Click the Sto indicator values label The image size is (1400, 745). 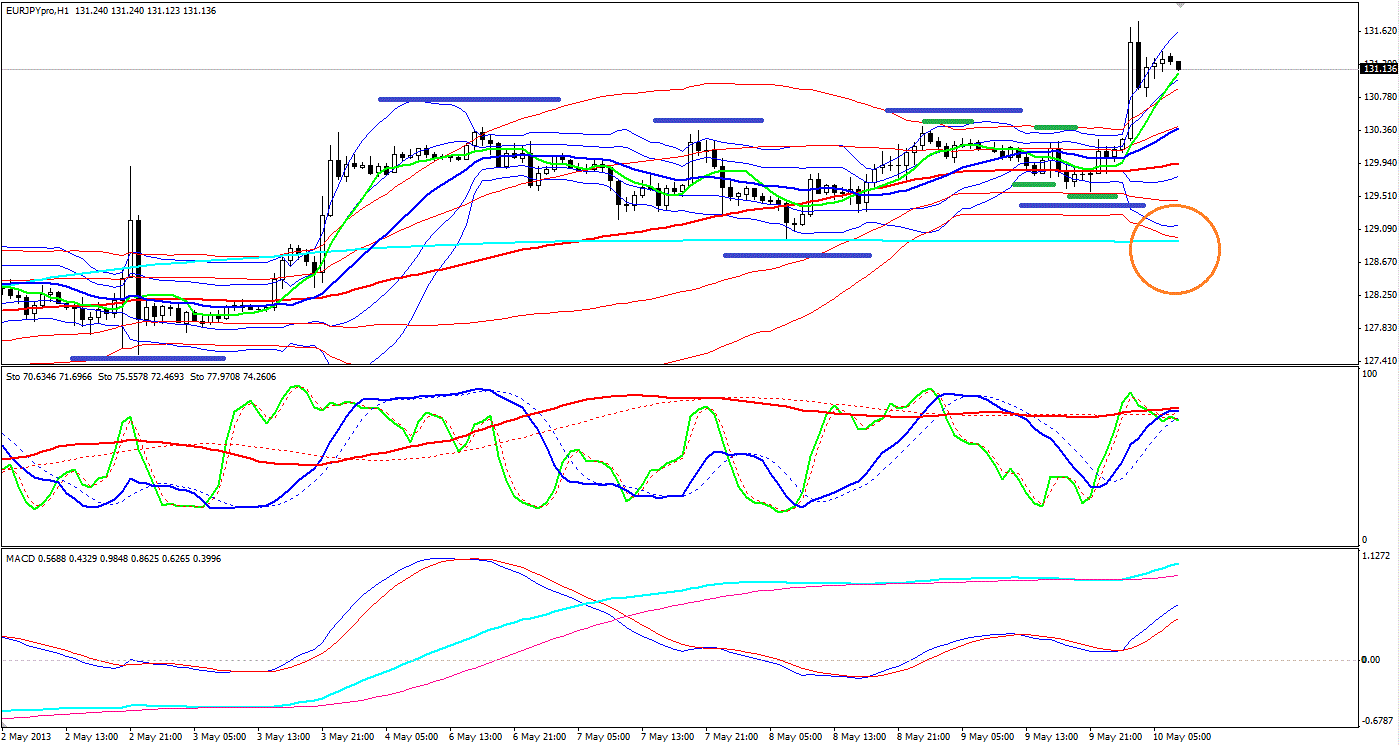coord(141,377)
